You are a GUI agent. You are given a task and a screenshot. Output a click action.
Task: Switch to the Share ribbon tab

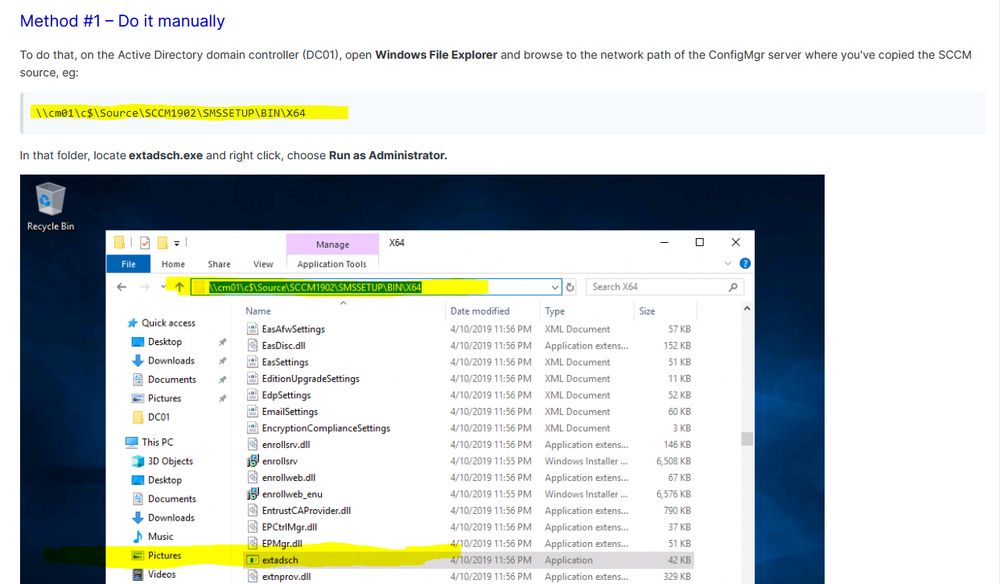(219, 264)
